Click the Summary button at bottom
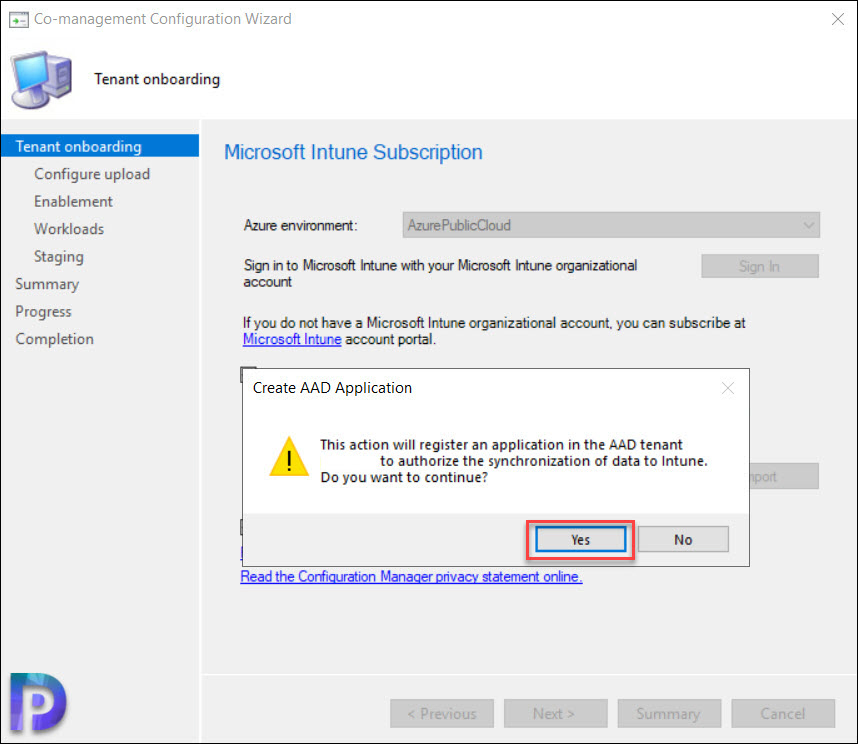This screenshot has height=744, width=858. coord(669,713)
